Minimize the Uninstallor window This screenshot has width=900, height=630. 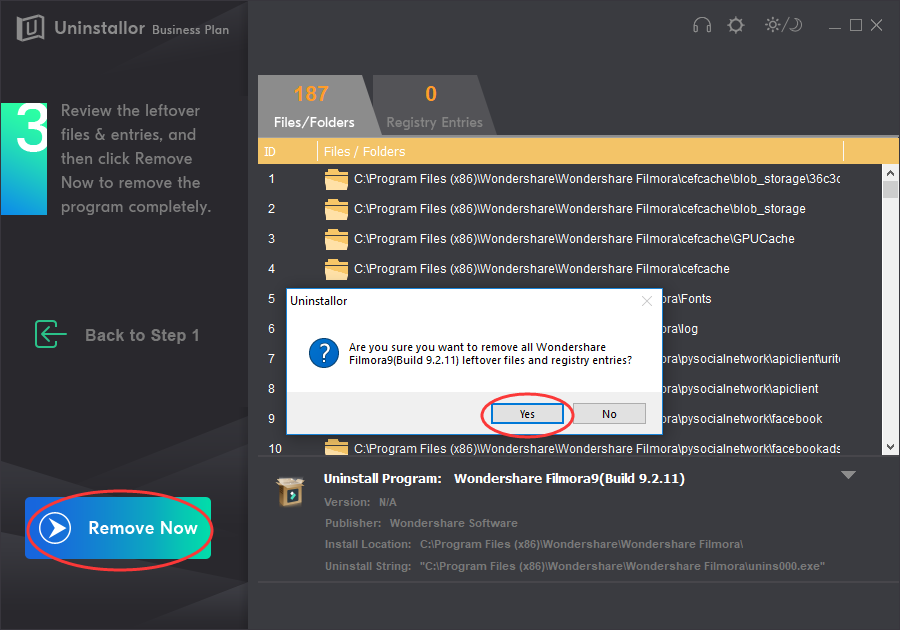coord(835,26)
